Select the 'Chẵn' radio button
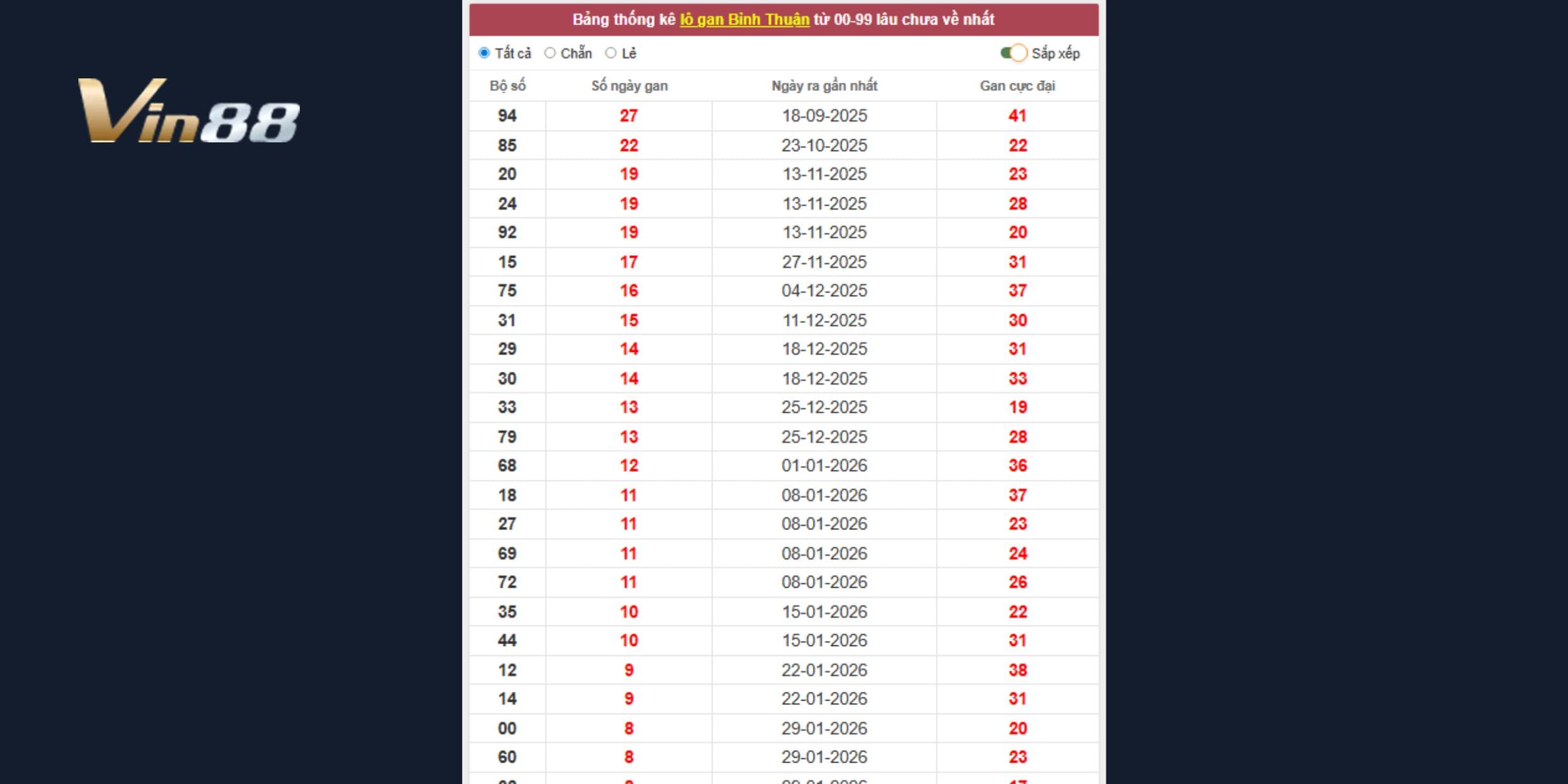Viewport: 1568px width, 784px height. [550, 53]
